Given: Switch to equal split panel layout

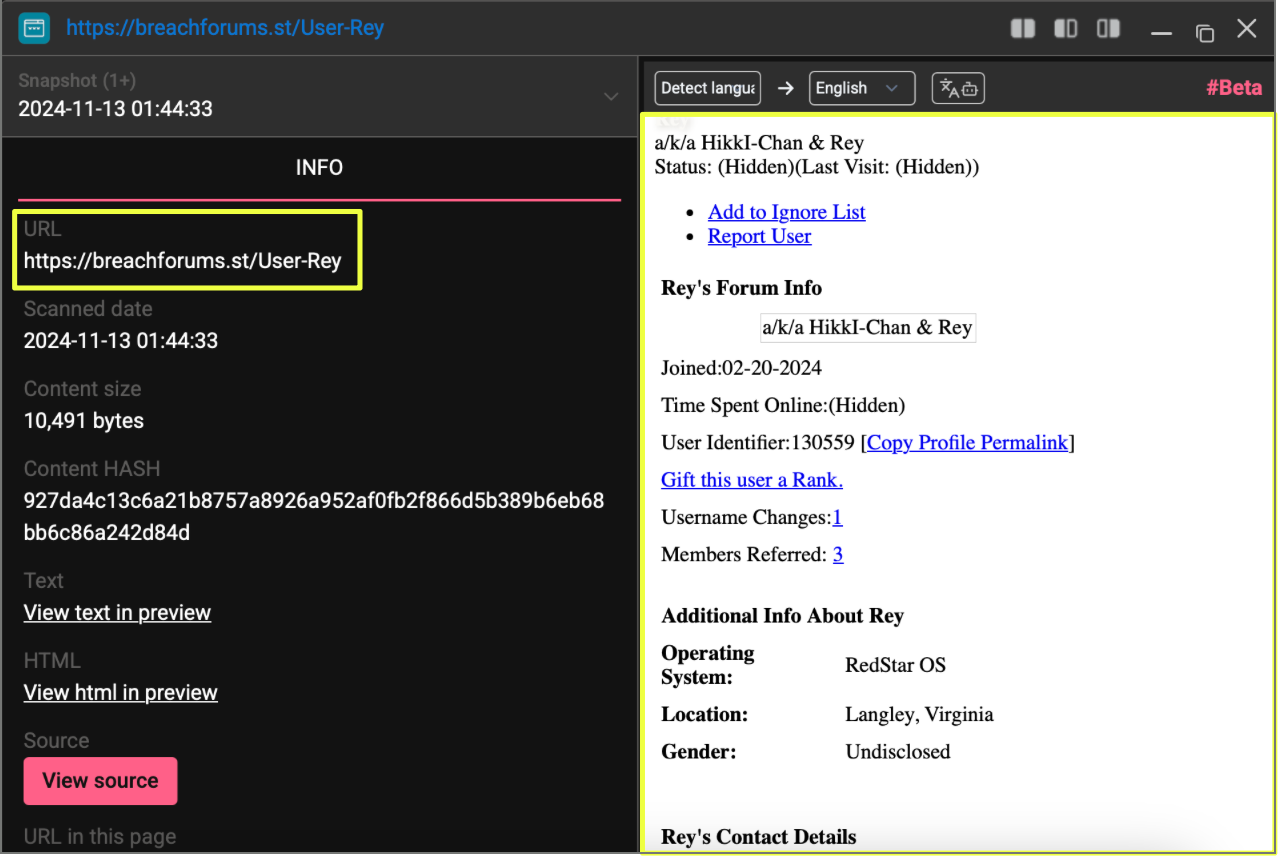Looking at the screenshot, I should 1023,29.
